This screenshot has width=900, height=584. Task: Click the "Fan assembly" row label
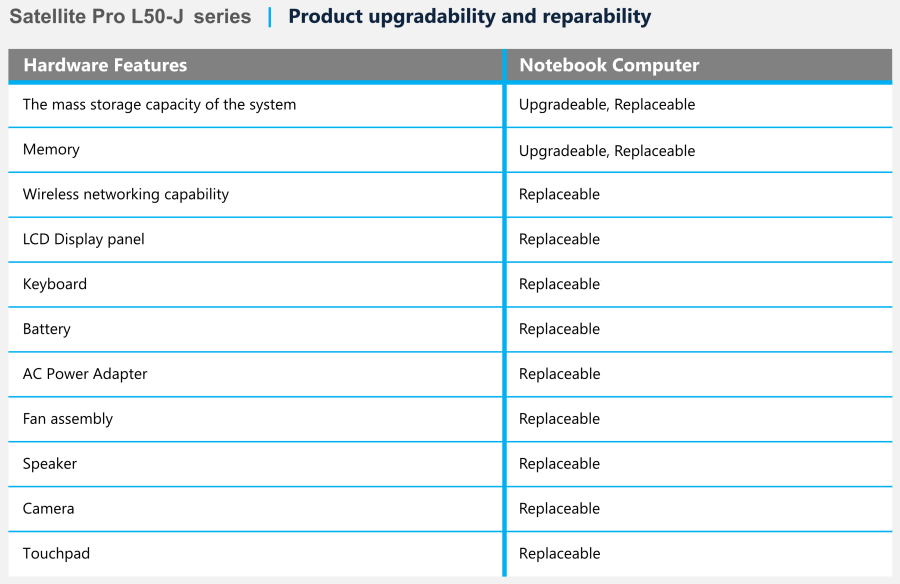(x=68, y=420)
